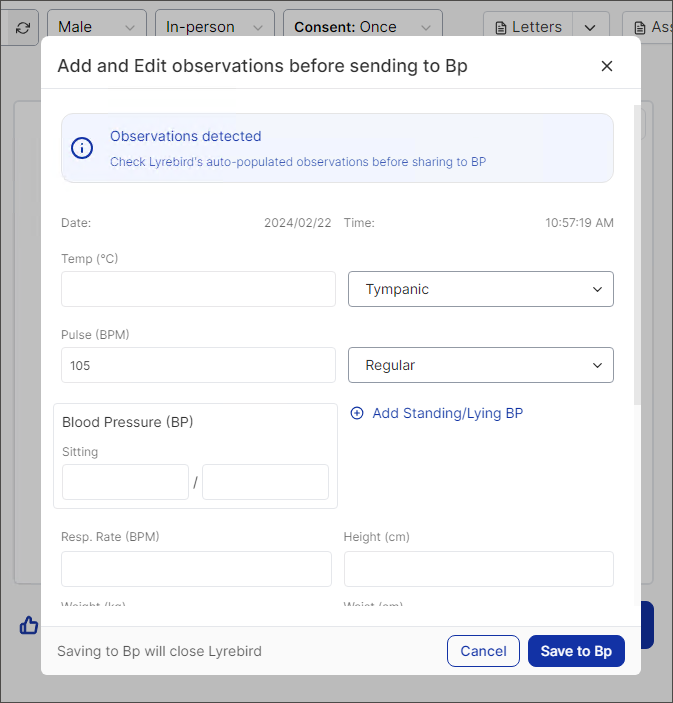Click the Save to Bp button
This screenshot has width=673, height=703.
576,651
